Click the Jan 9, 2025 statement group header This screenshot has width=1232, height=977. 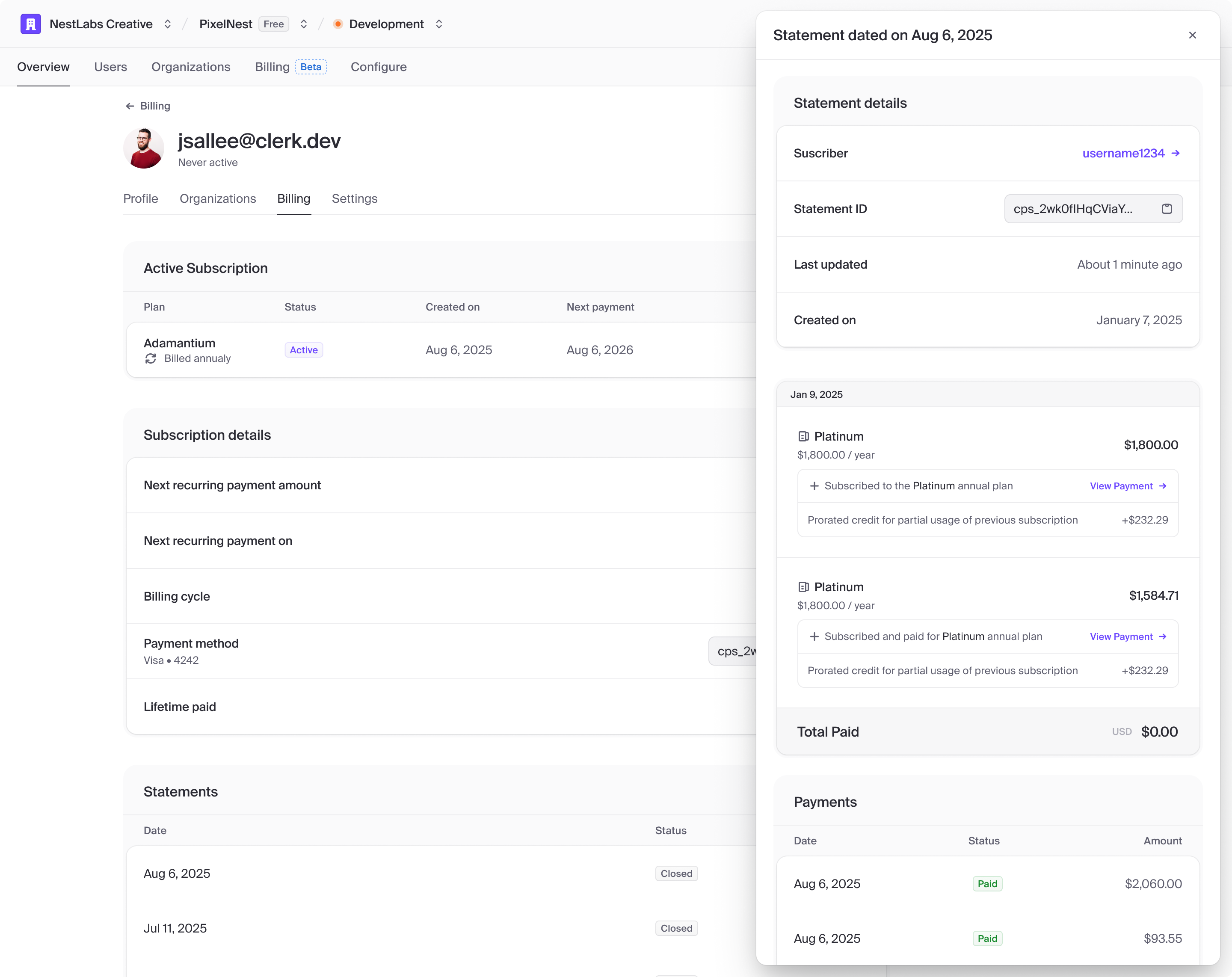(x=988, y=394)
